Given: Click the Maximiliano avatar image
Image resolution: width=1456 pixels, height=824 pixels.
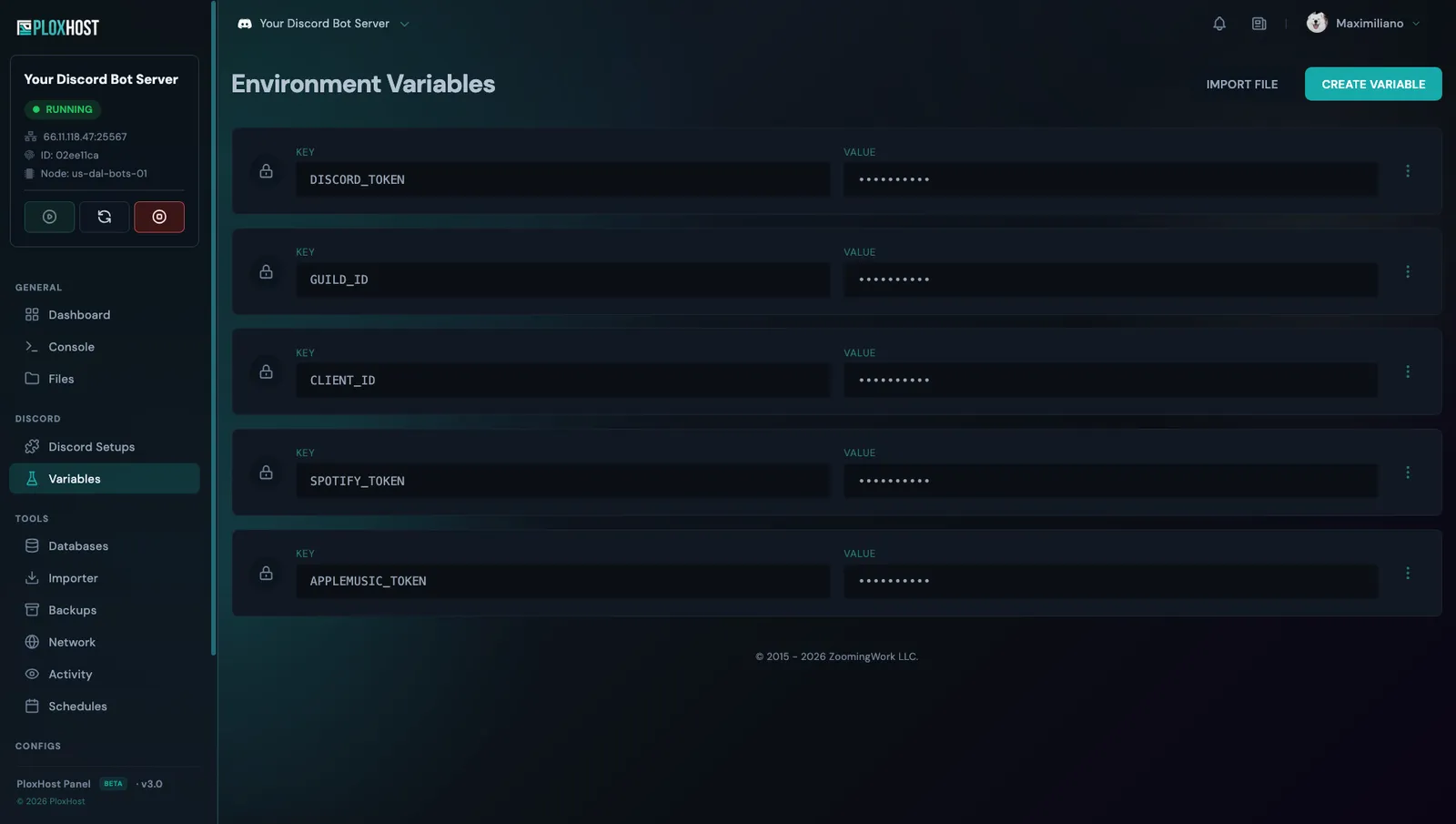Looking at the screenshot, I should coord(1317,23).
